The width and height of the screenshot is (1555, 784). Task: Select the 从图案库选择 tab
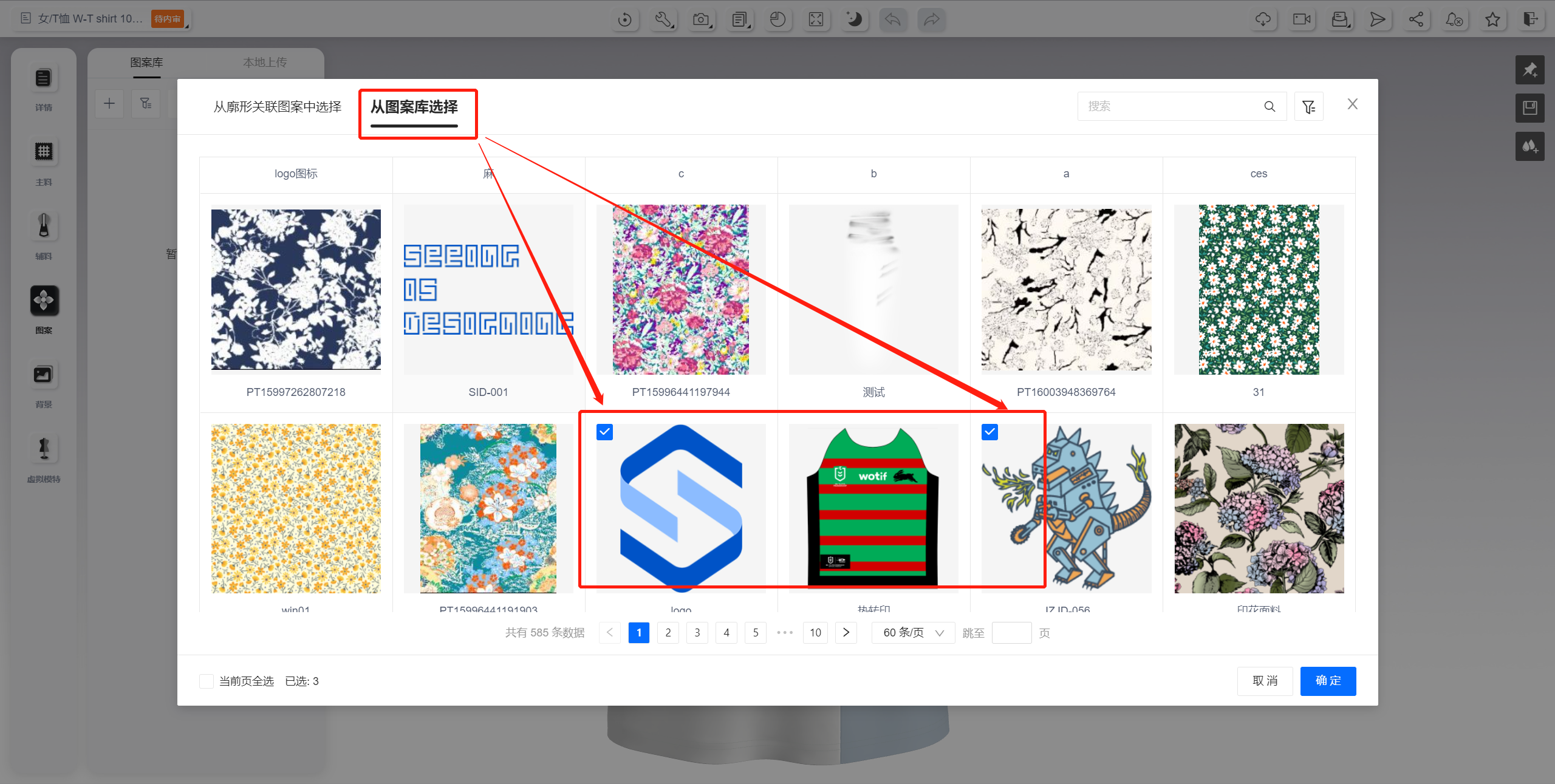[x=414, y=107]
